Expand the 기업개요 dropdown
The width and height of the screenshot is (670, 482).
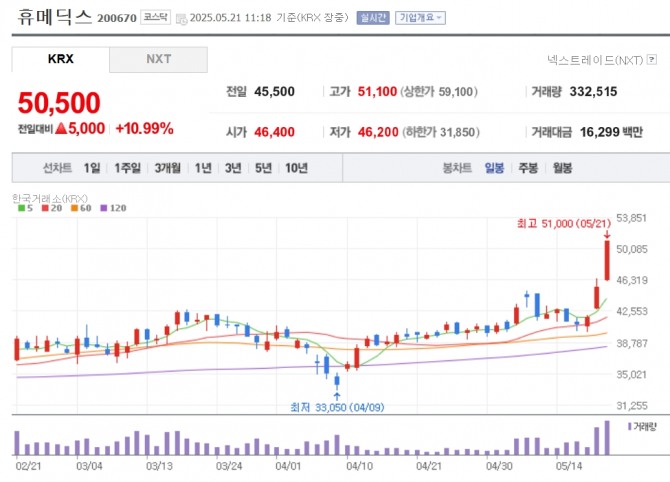coord(421,18)
